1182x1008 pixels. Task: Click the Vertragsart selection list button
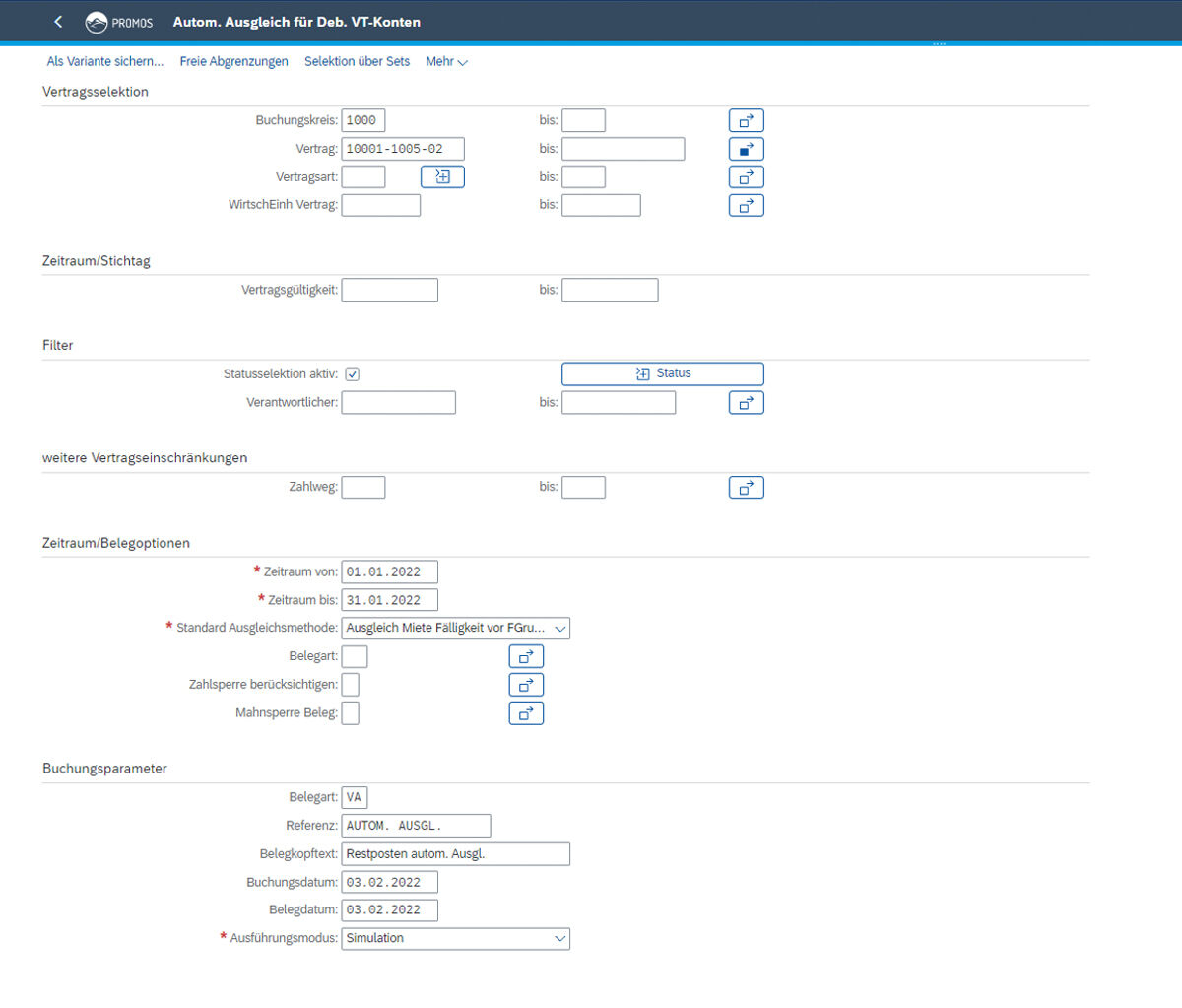(x=442, y=177)
